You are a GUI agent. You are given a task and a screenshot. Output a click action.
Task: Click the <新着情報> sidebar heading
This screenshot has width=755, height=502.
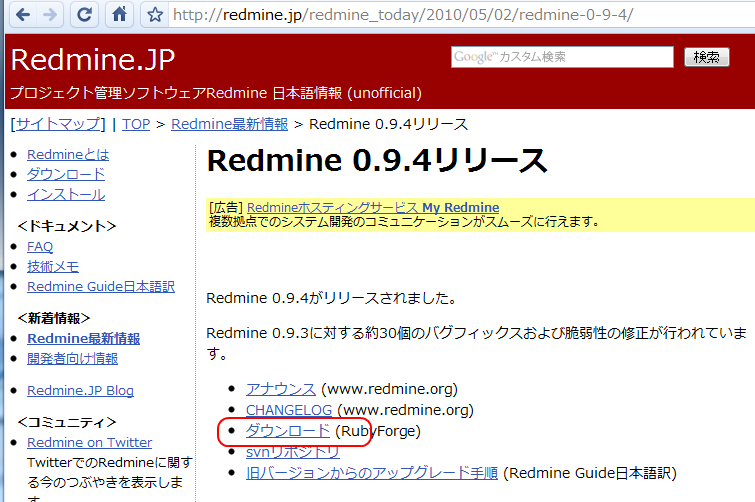coord(54,318)
